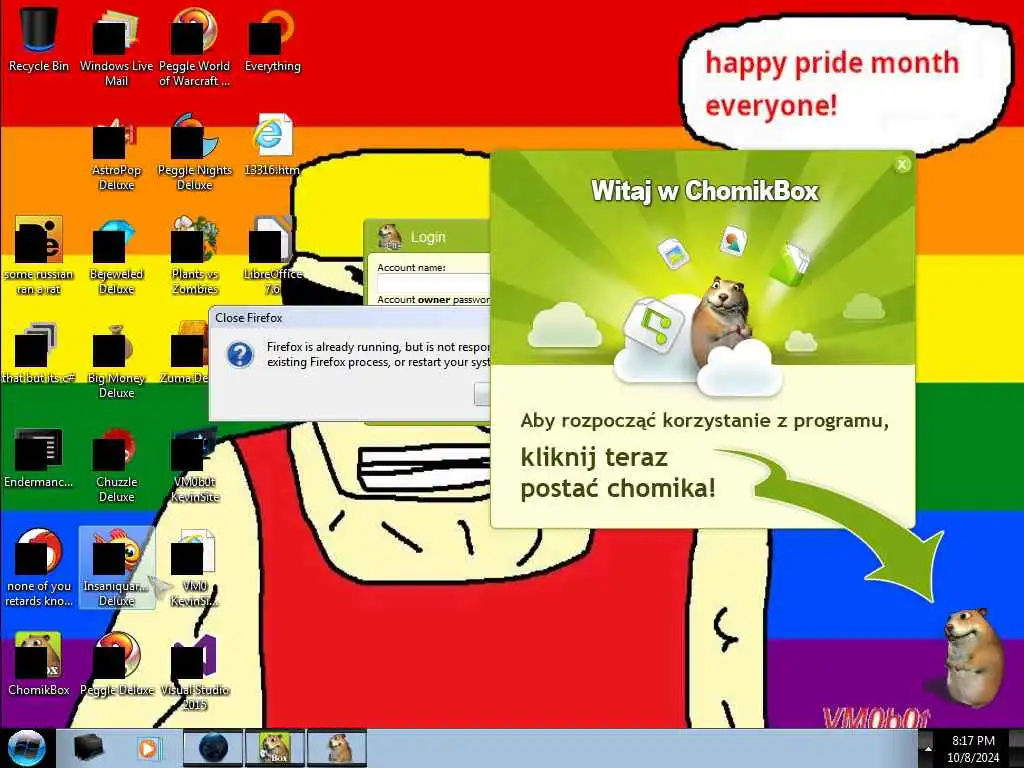The width and height of the screenshot is (1024, 768).
Task: Show hidden system tray icons
Action: point(926,748)
